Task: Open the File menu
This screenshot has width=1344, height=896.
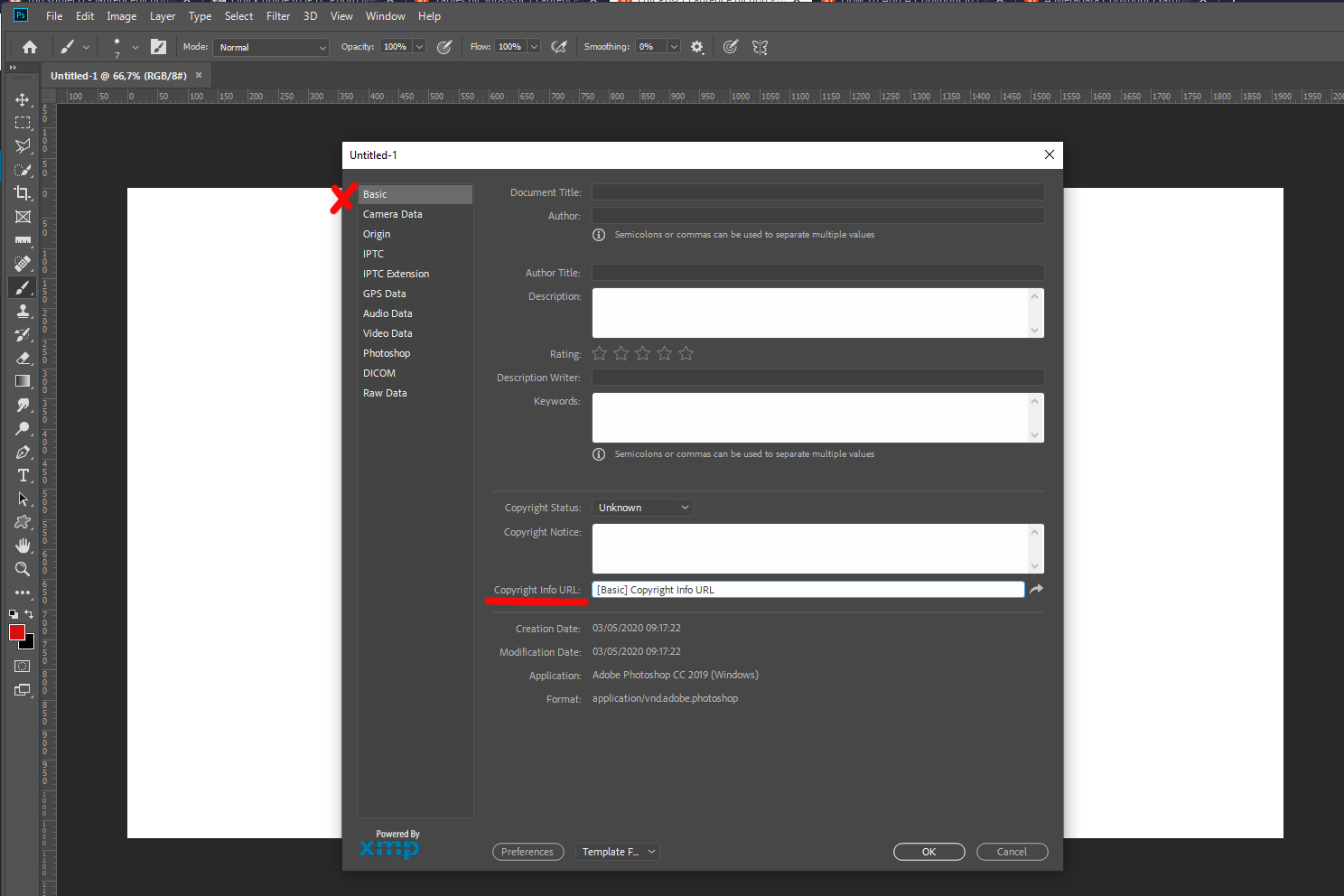Action: tap(54, 16)
